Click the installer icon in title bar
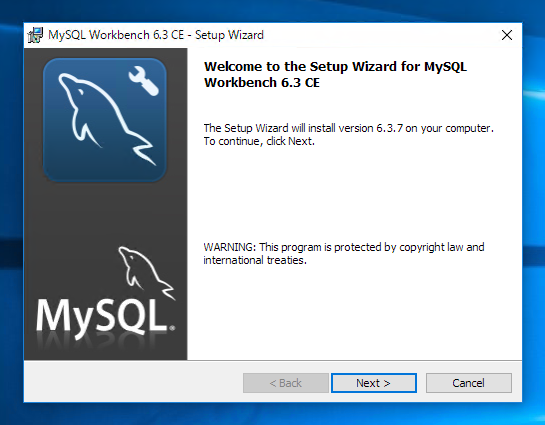 click(35, 35)
